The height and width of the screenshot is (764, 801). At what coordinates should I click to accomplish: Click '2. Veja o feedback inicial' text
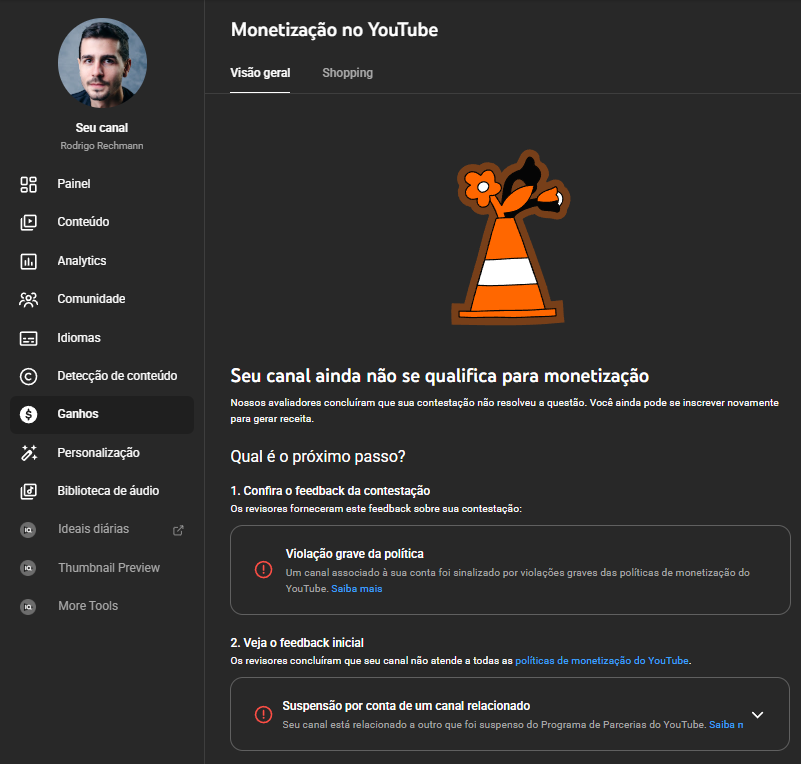point(297,643)
